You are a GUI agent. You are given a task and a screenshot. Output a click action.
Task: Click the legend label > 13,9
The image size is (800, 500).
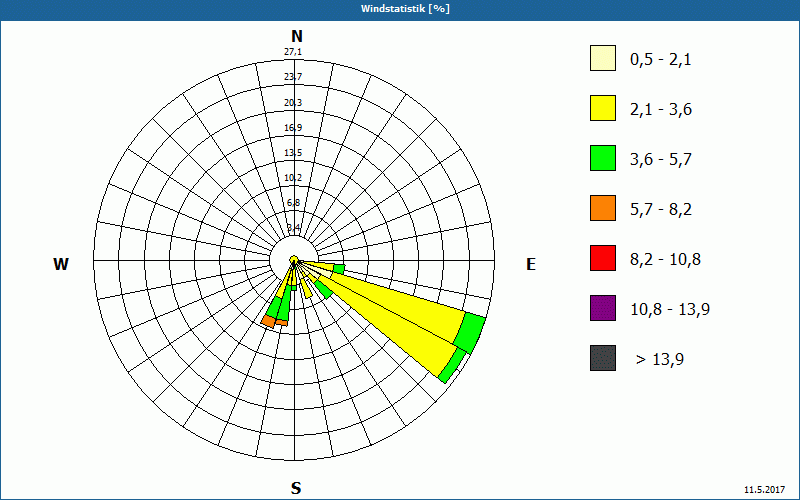[x=660, y=360]
